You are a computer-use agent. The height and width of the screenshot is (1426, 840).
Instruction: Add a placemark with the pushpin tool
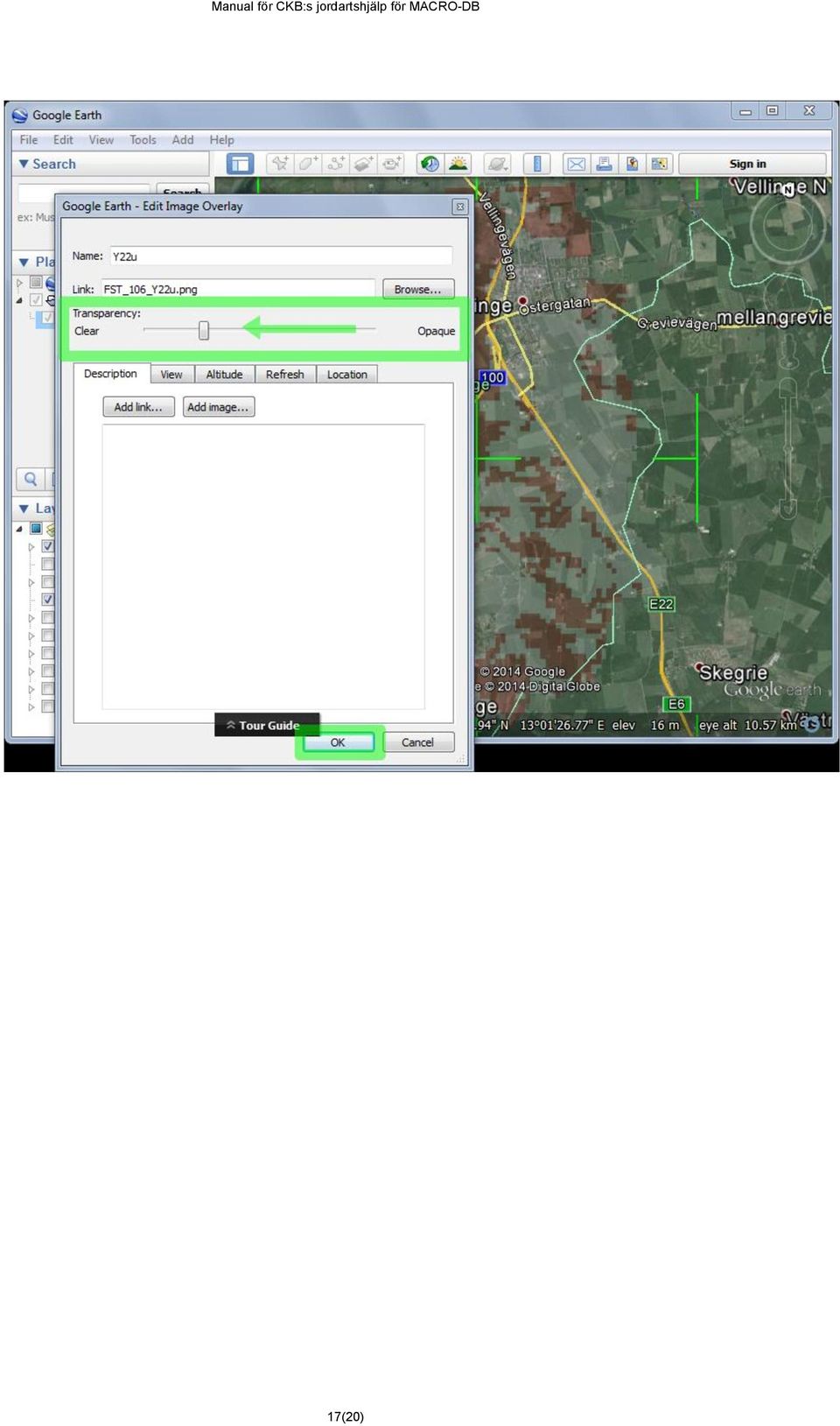coord(280,164)
